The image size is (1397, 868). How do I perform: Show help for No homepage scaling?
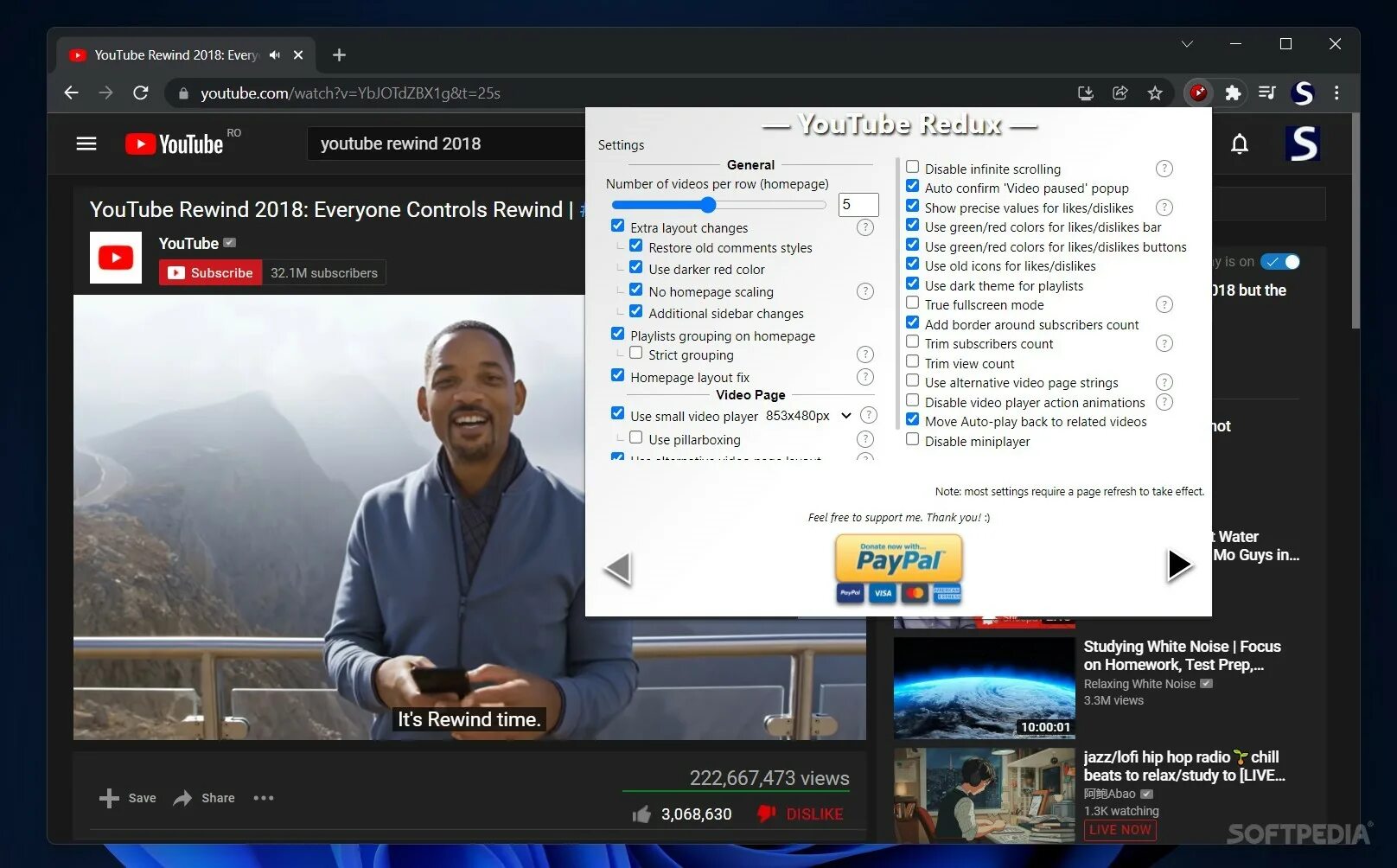(x=865, y=291)
